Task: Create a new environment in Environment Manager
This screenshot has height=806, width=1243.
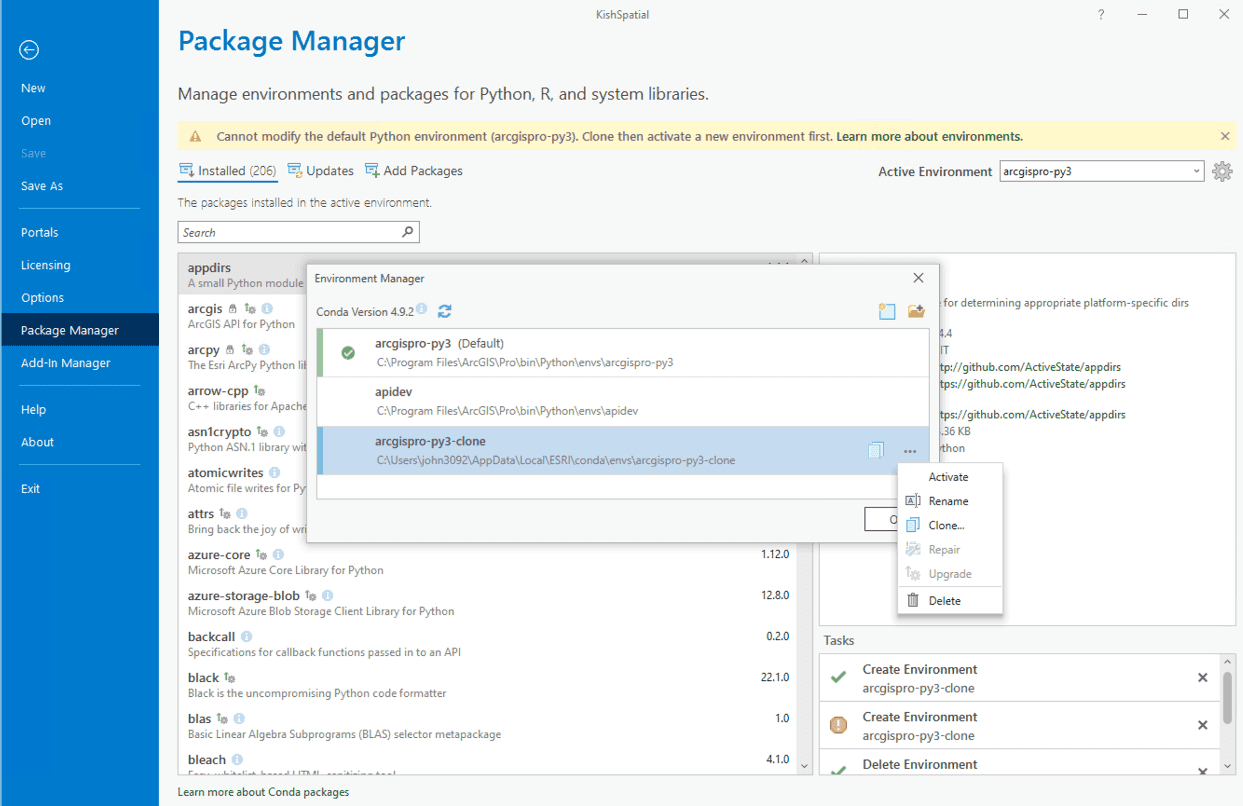Action: click(x=887, y=311)
